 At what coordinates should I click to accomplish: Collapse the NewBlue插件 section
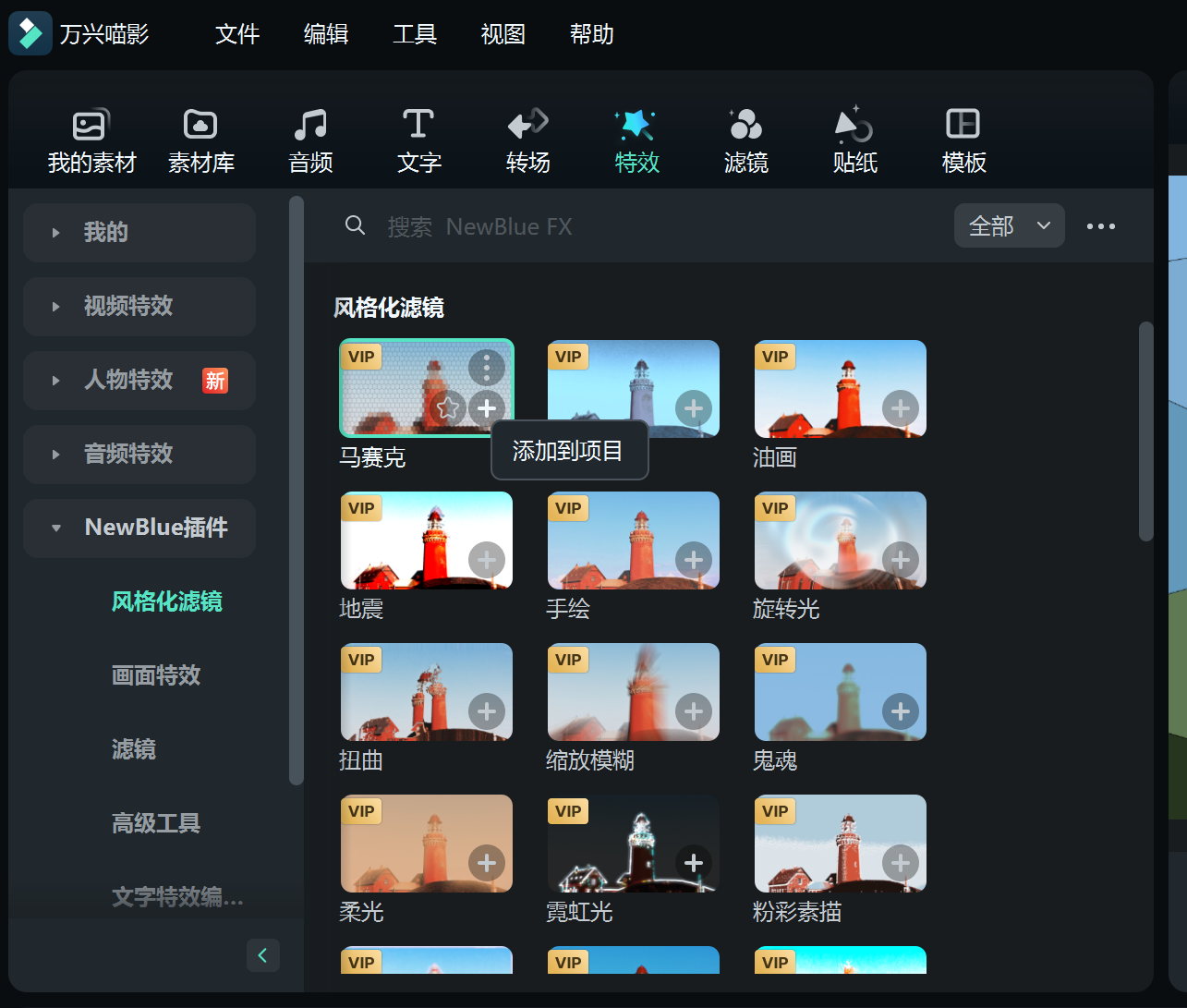coord(139,528)
